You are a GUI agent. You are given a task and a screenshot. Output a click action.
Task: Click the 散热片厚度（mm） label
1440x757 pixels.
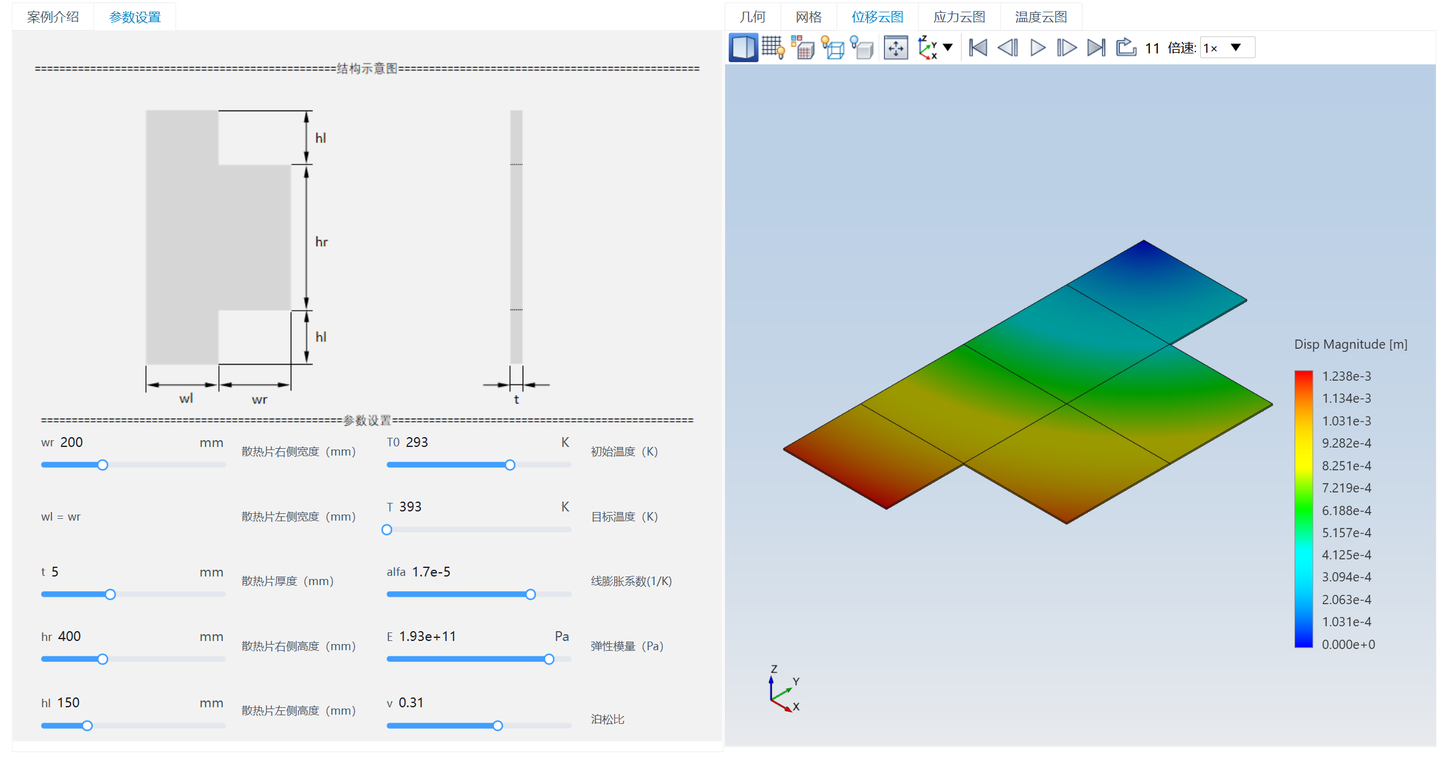point(287,581)
